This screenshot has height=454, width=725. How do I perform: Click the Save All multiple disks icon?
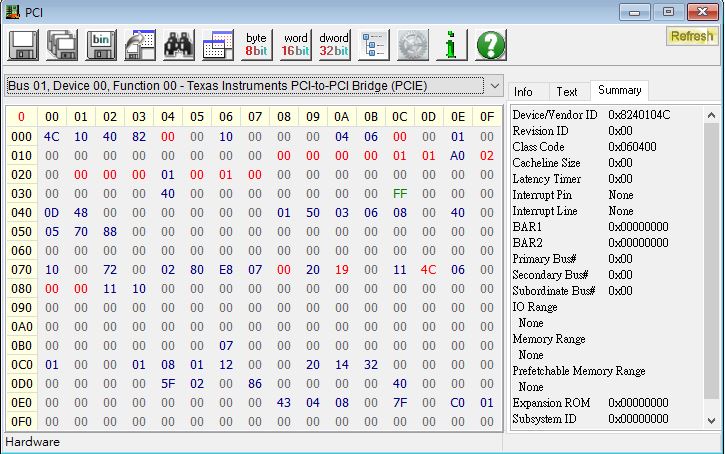(x=62, y=45)
